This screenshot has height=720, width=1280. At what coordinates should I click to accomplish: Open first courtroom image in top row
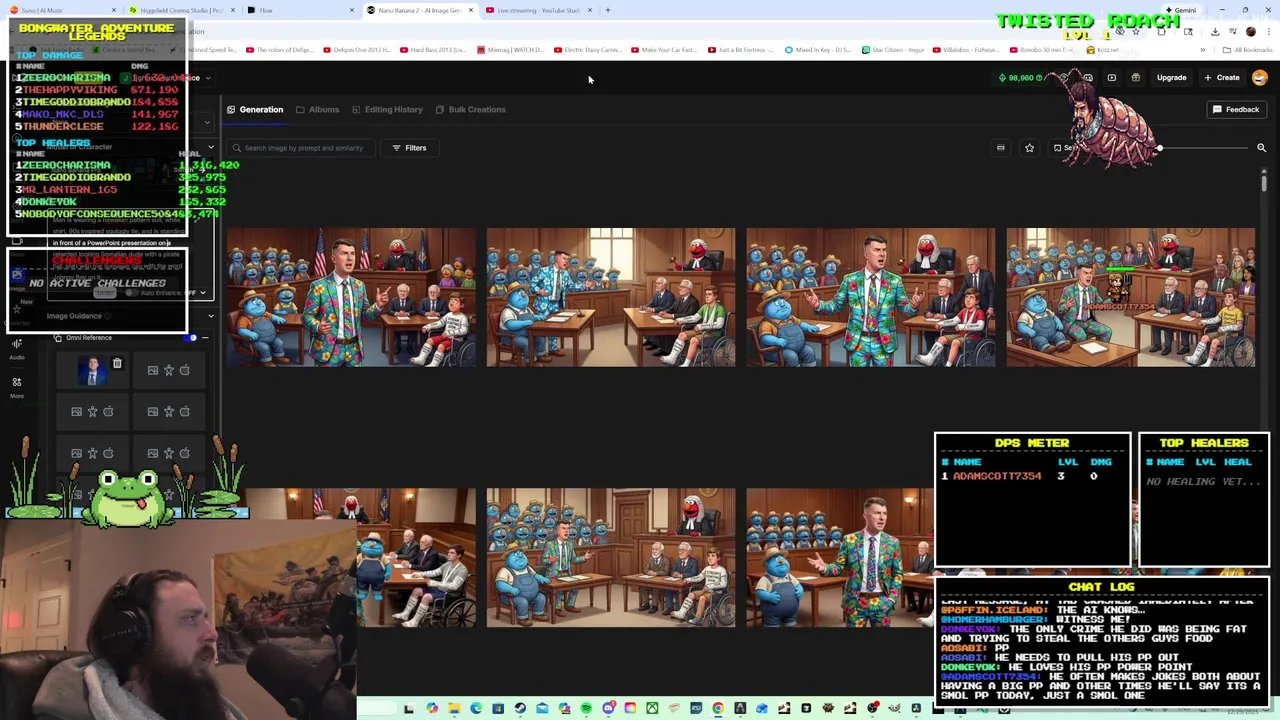[x=351, y=297]
